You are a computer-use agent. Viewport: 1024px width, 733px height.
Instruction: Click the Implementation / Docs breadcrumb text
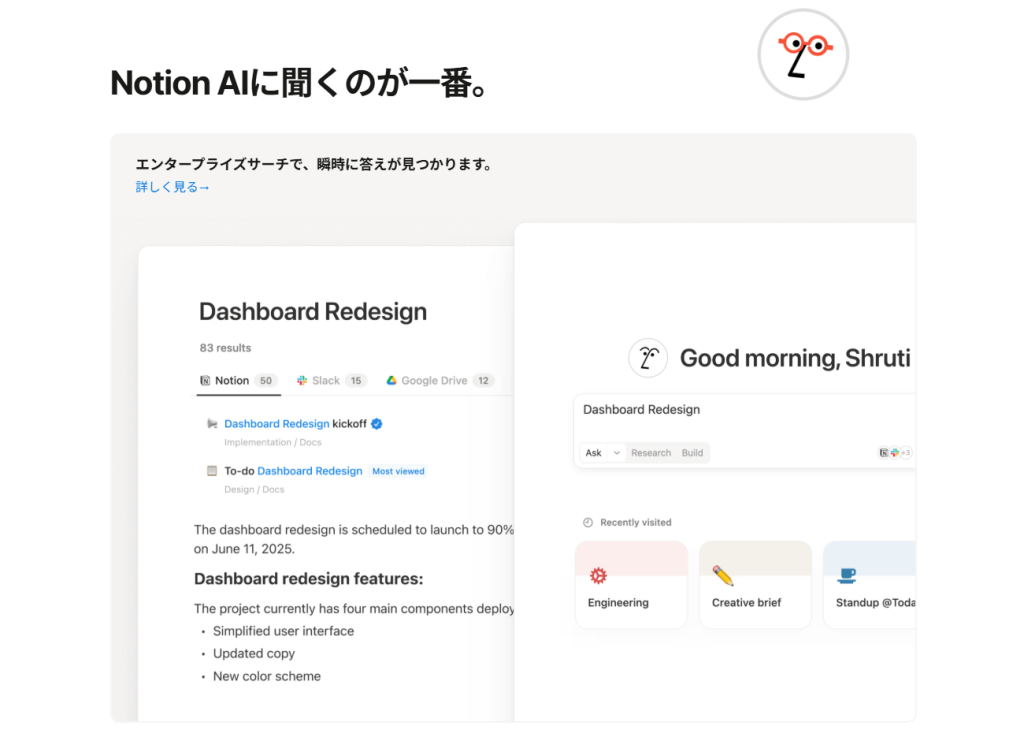tap(272, 442)
